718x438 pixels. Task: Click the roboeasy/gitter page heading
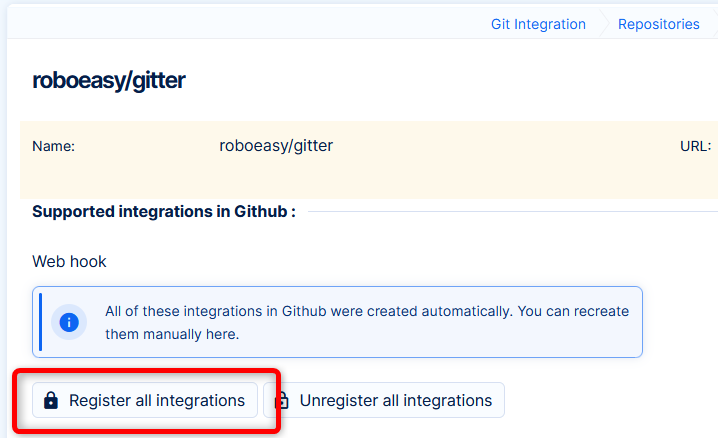tap(108, 80)
